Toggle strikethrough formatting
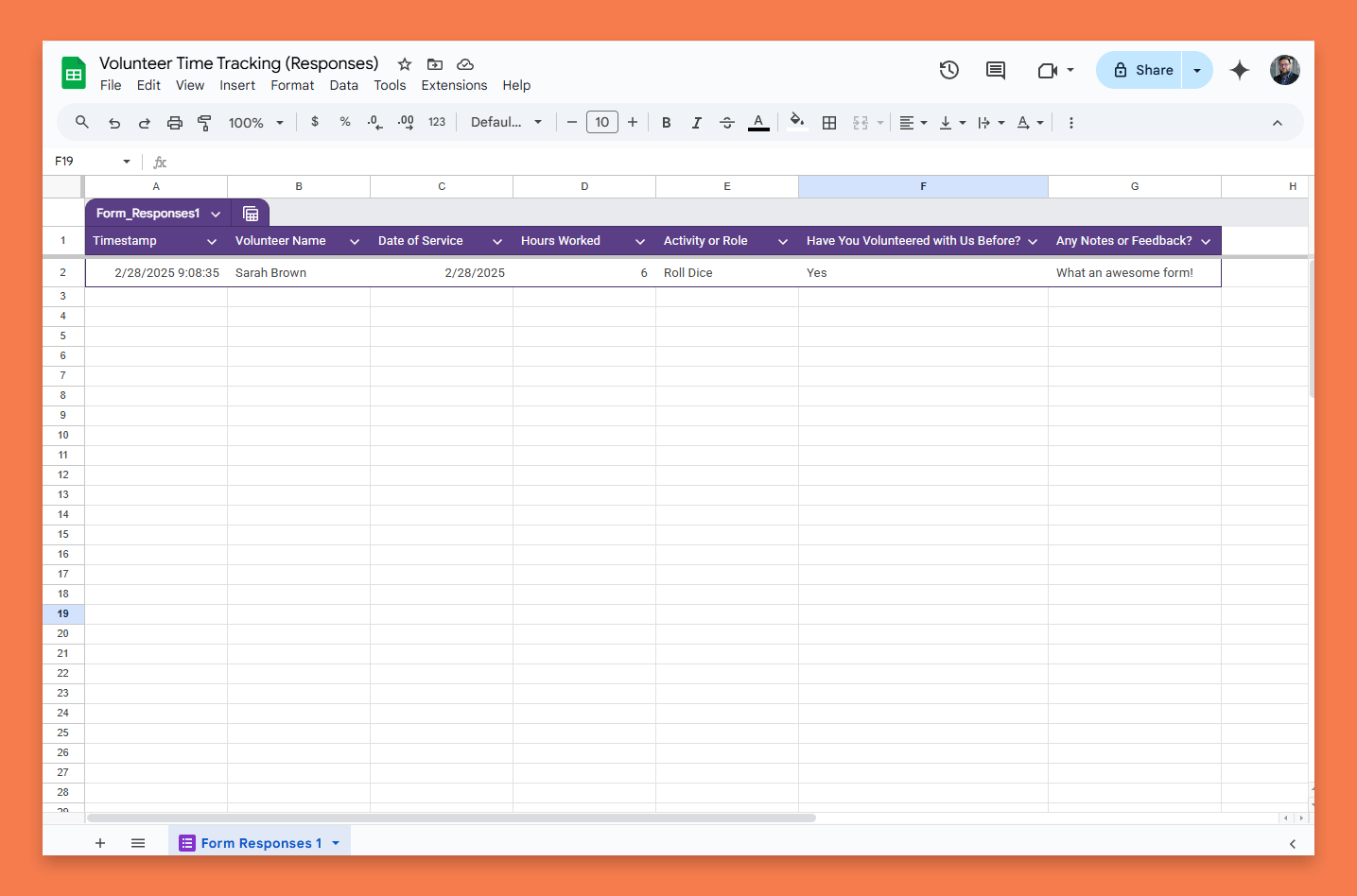Image resolution: width=1357 pixels, height=896 pixels. tap(727, 123)
